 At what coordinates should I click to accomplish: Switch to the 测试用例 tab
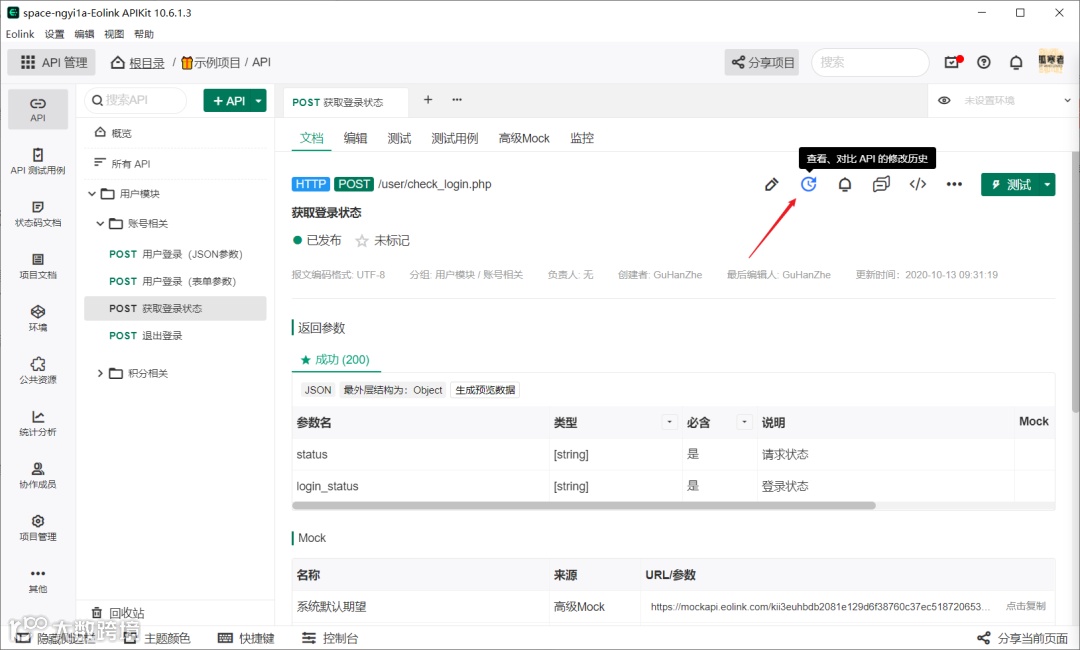coord(455,138)
